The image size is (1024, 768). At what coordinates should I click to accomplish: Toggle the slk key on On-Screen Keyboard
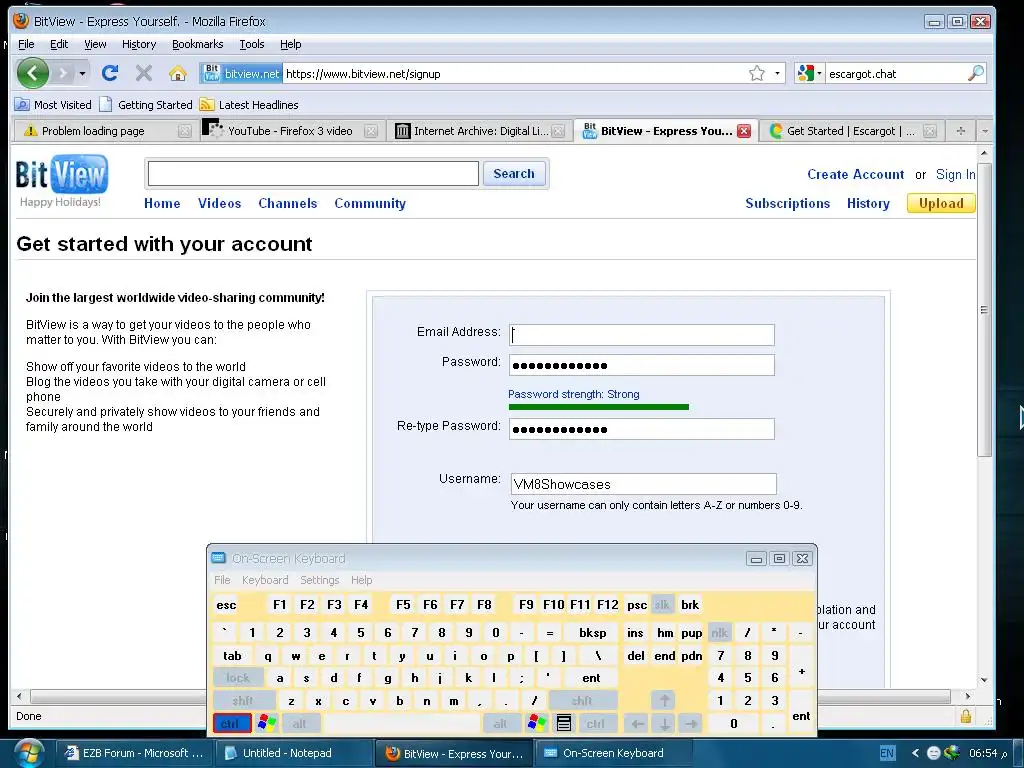(662, 605)
